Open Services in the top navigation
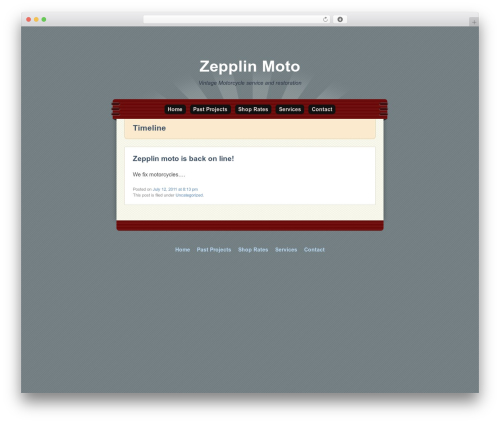Screen dimensions: 500x423 [290, 109]
